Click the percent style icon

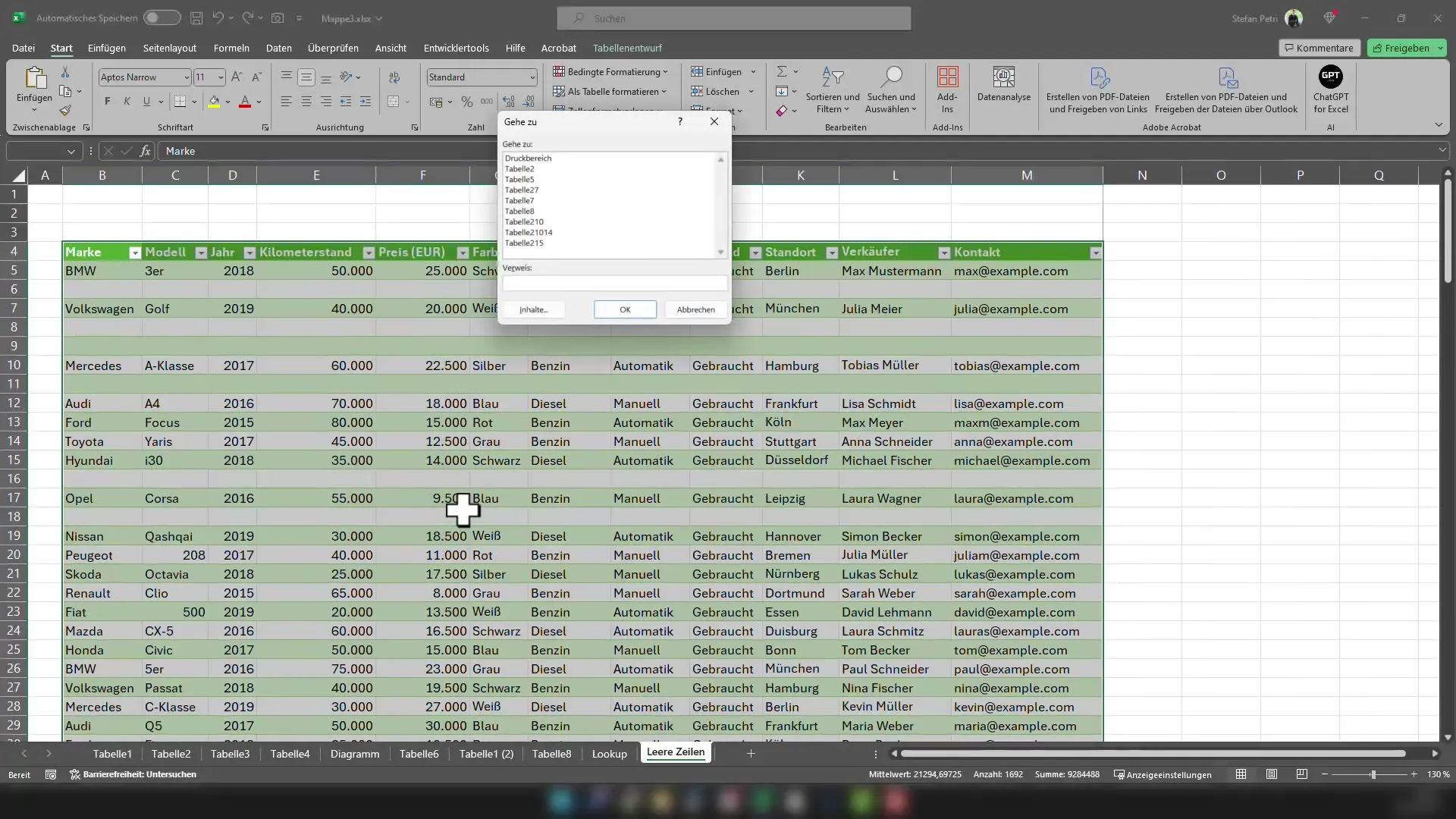click(467, 102)
